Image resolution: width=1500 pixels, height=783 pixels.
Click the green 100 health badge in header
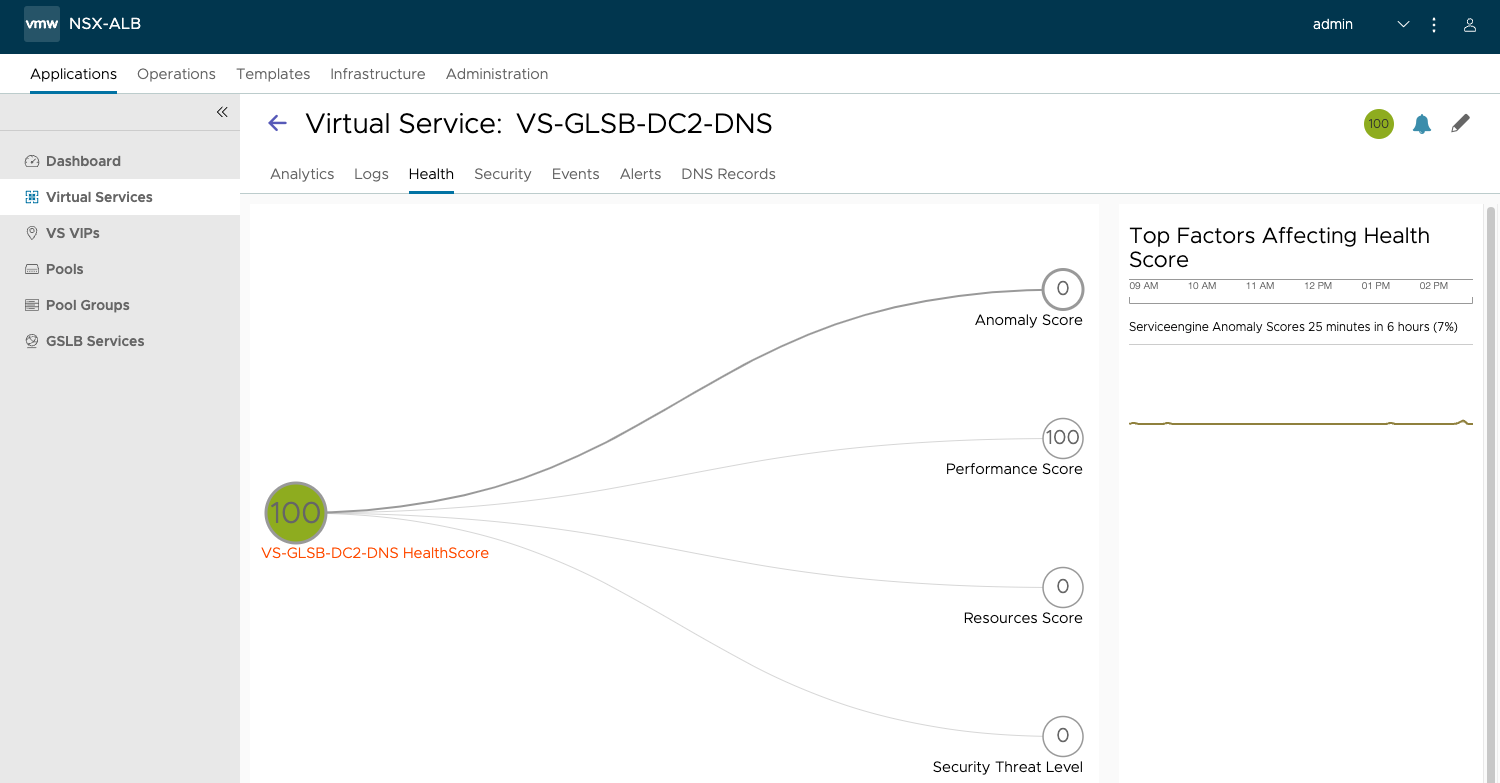pyautogui.click(x=1379, y=124)
